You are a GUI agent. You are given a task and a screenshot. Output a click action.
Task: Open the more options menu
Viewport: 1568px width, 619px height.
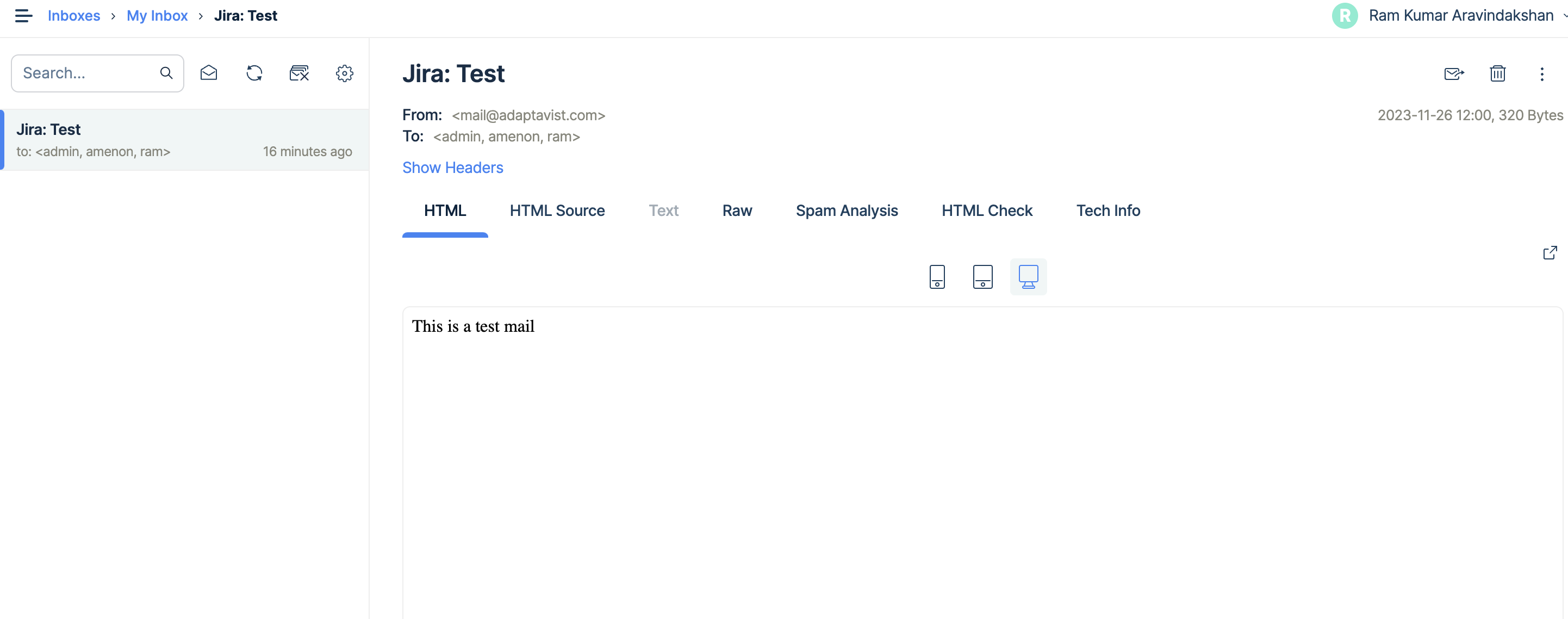pos(1542,74)
